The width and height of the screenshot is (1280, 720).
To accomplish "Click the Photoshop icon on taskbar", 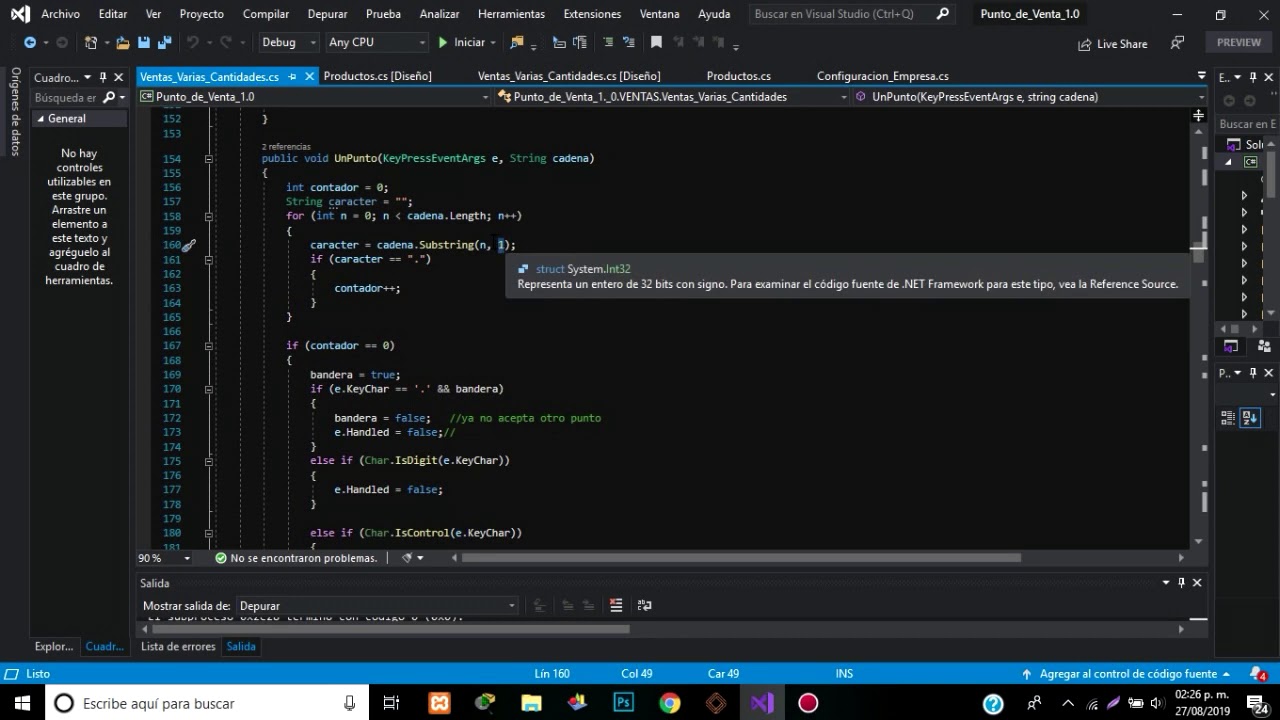I will [624, 703].
